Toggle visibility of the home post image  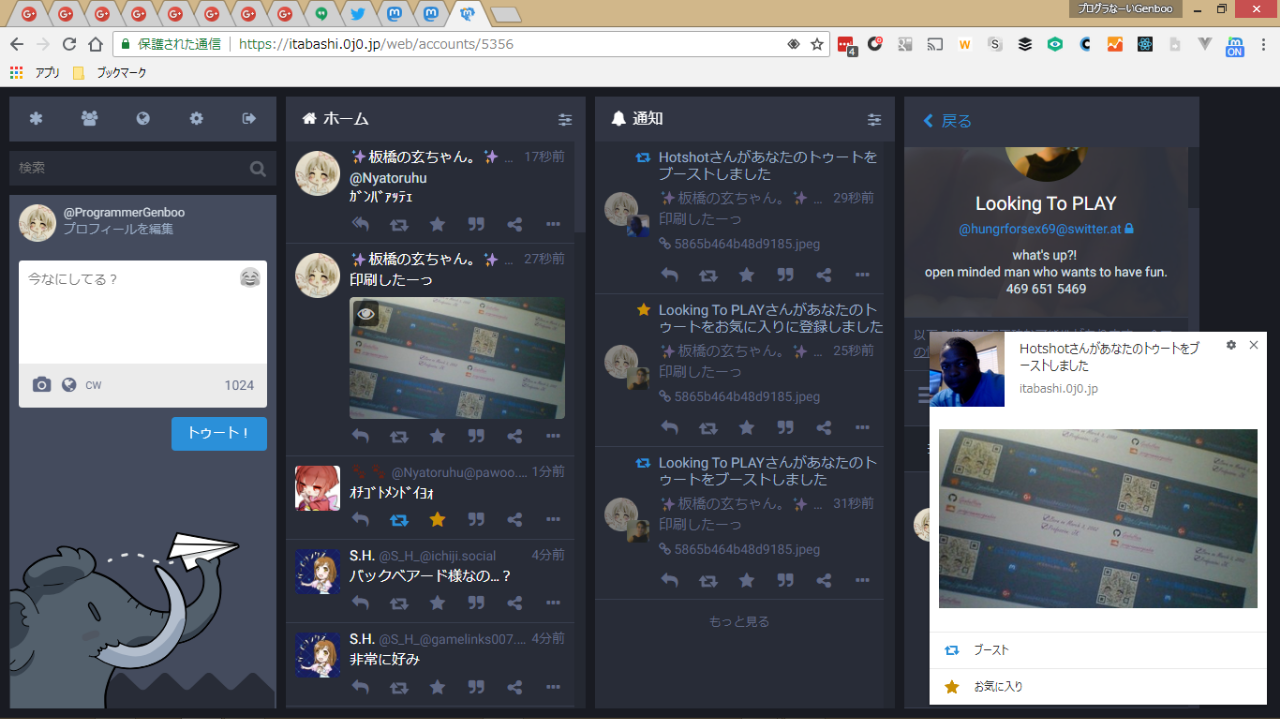tap(366, 314)
